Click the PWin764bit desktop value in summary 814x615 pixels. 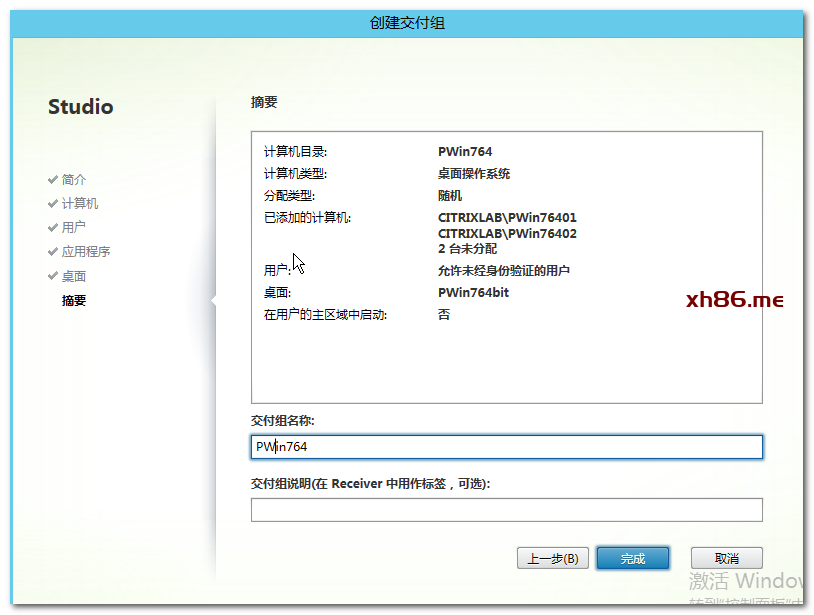point(473,293)
